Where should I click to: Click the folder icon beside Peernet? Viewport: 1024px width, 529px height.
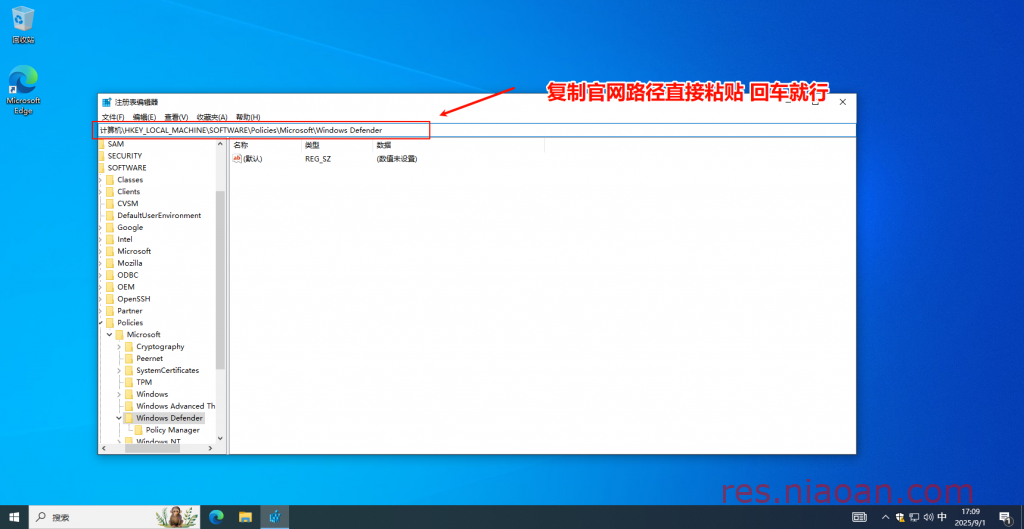pyautogui.click(x=129, y=359)
